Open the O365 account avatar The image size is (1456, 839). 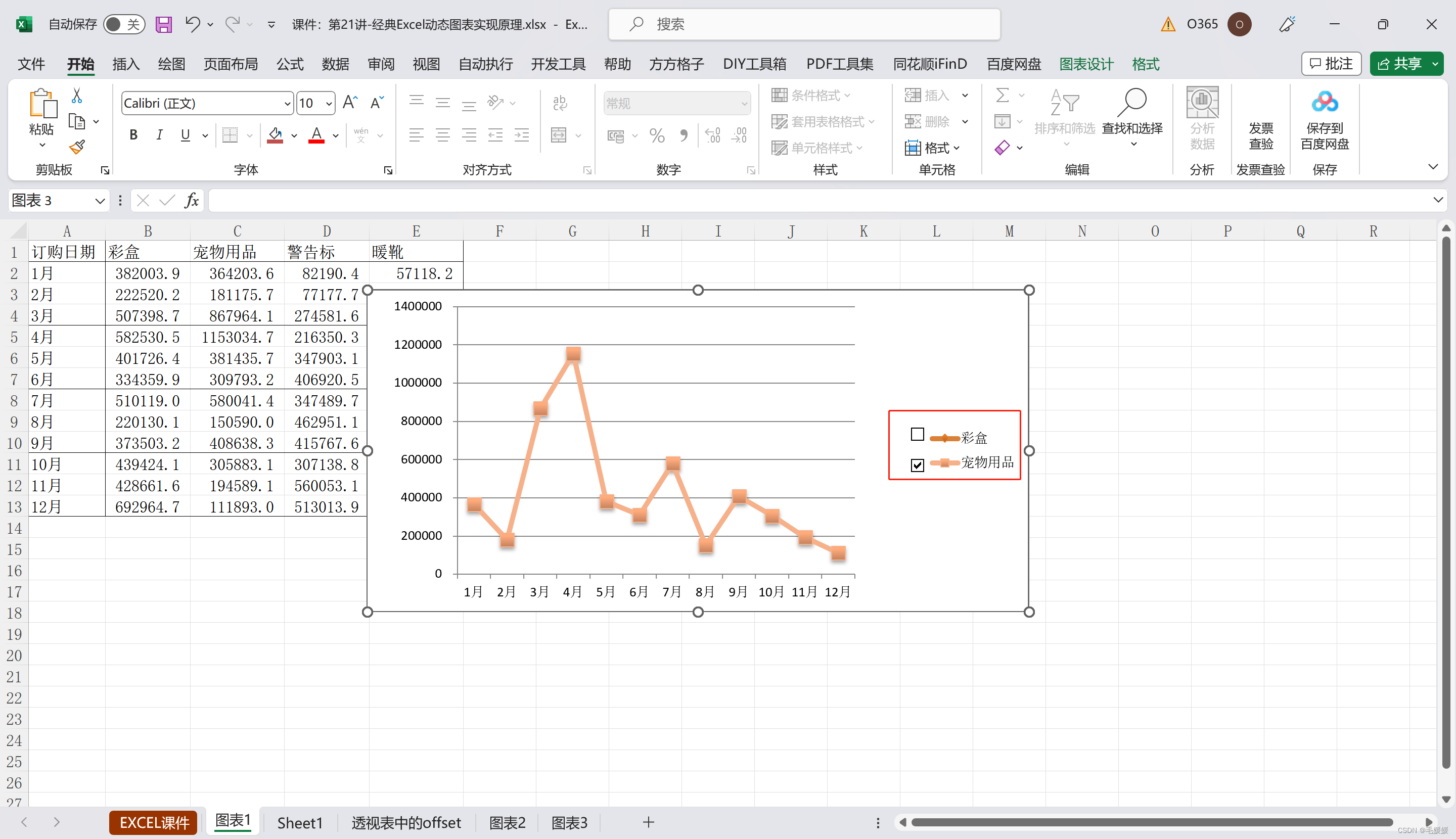coord(1239,24)
